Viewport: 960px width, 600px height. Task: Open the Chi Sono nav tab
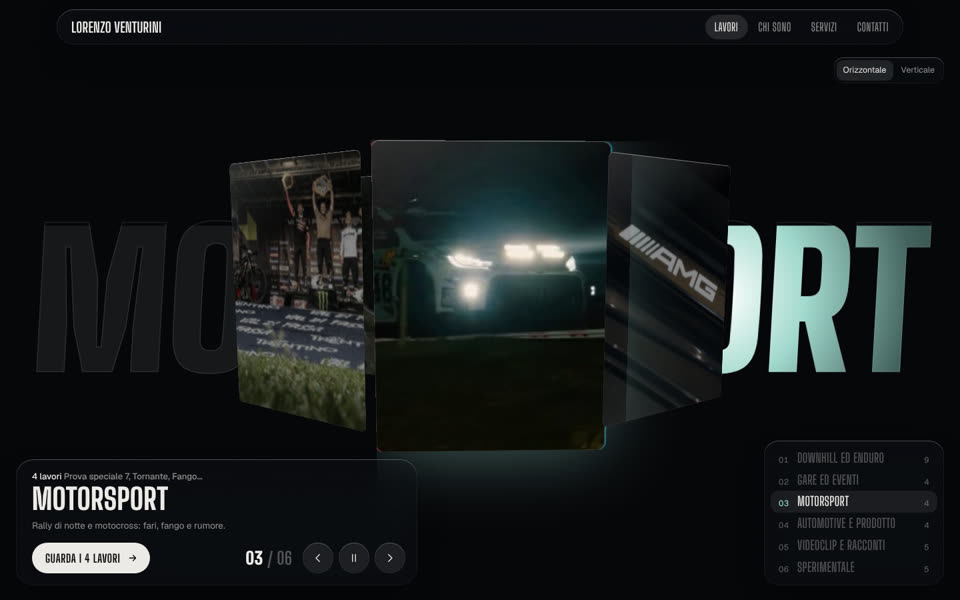click(774, 27)
